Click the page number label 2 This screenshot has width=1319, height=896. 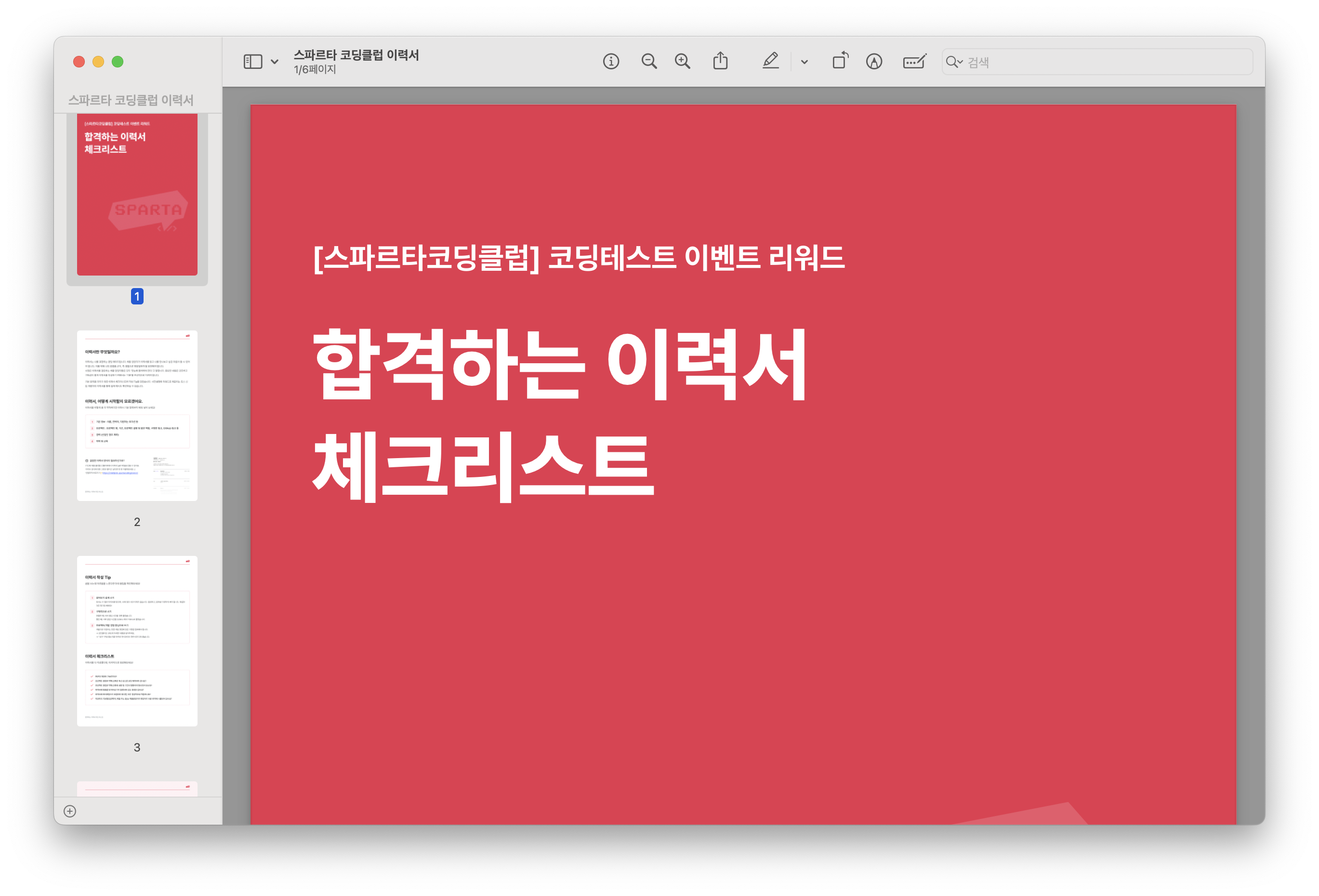(x=137, y=522)
